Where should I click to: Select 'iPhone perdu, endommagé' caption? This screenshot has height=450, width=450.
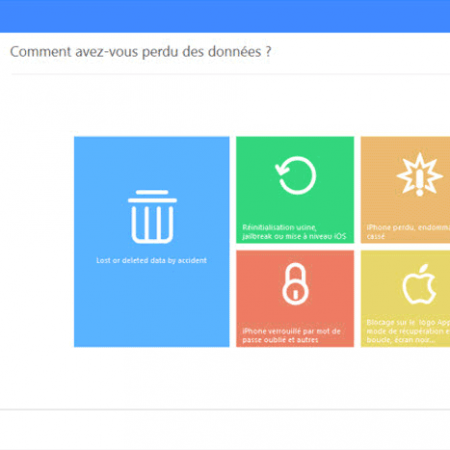[408, 232]
